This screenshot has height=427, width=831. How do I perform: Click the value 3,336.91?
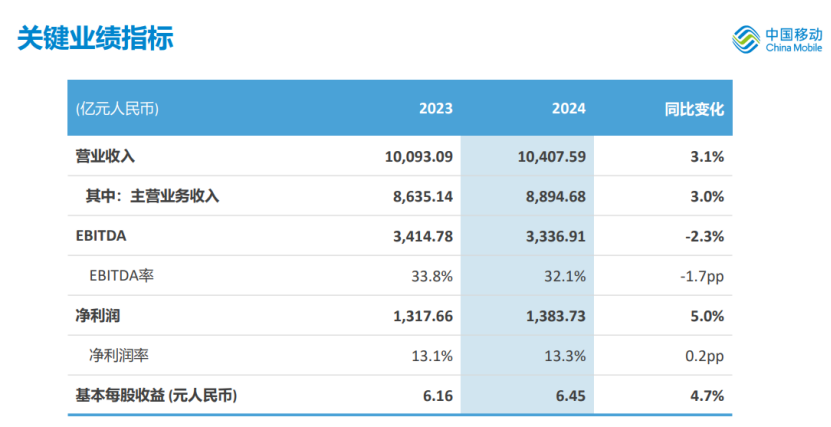tap(556, 236)
